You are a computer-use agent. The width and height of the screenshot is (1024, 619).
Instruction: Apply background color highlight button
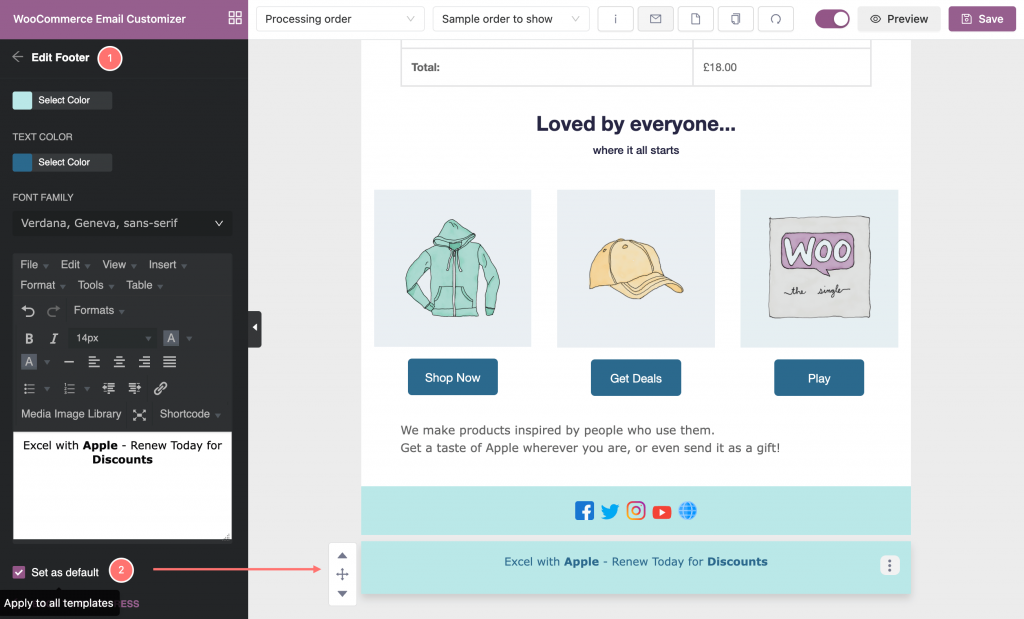tap(29, 362)
